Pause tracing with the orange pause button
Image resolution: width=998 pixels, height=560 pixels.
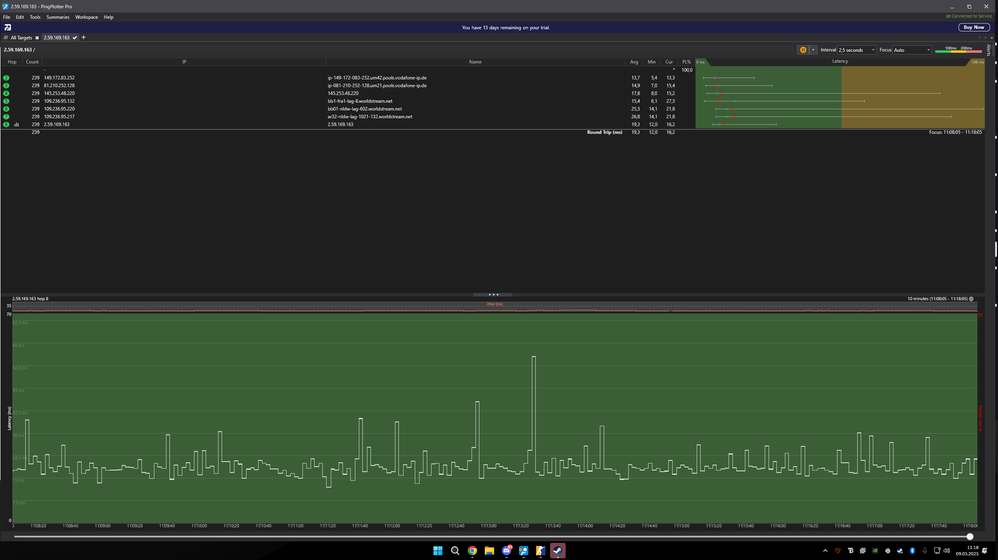803,49
